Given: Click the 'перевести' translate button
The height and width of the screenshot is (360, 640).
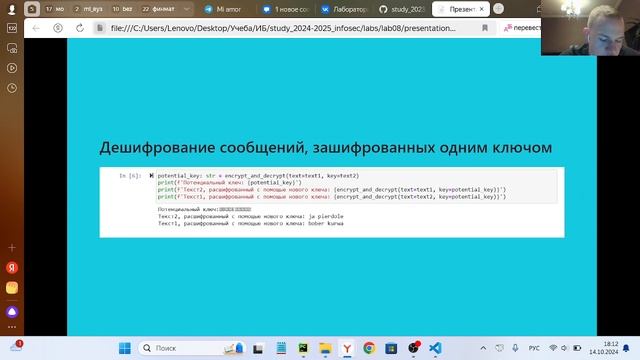Looking at the screenshot, I should point(522,28).
